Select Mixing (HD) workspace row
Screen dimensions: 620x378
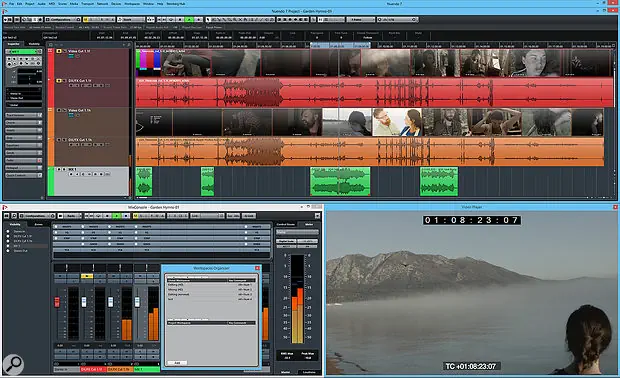[x=211, y=289]
